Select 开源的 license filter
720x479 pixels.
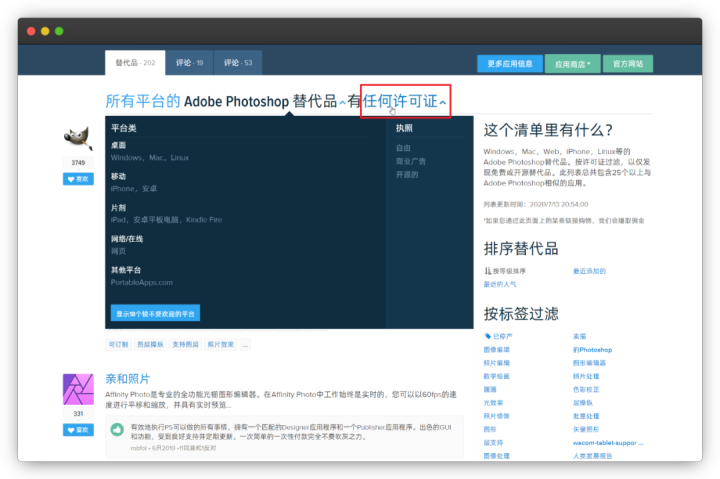[407, 175]
